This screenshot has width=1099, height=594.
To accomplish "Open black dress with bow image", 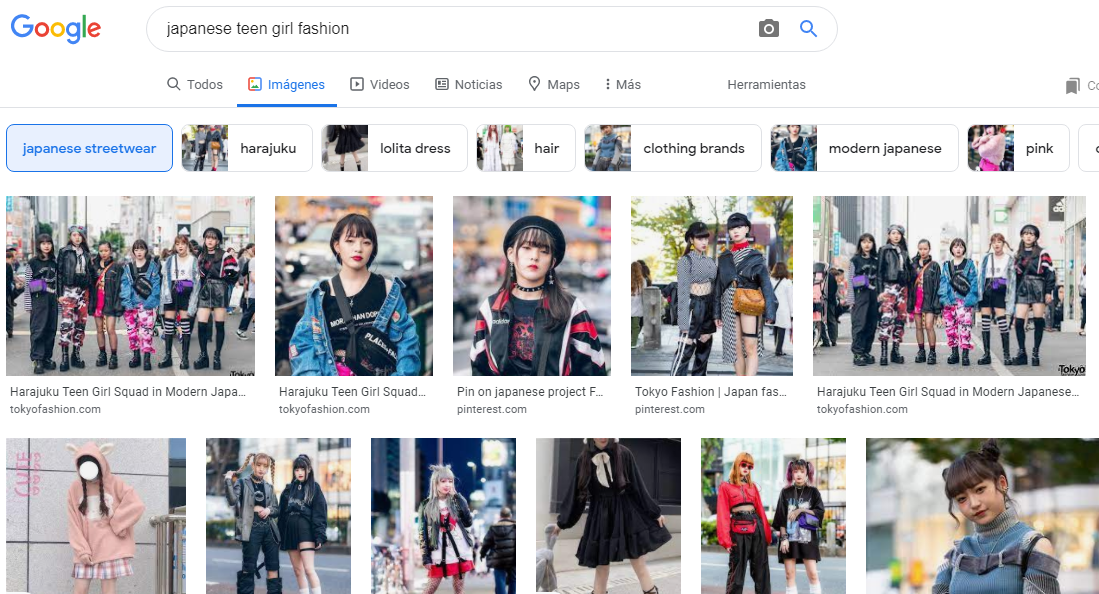I will [608, 516].
